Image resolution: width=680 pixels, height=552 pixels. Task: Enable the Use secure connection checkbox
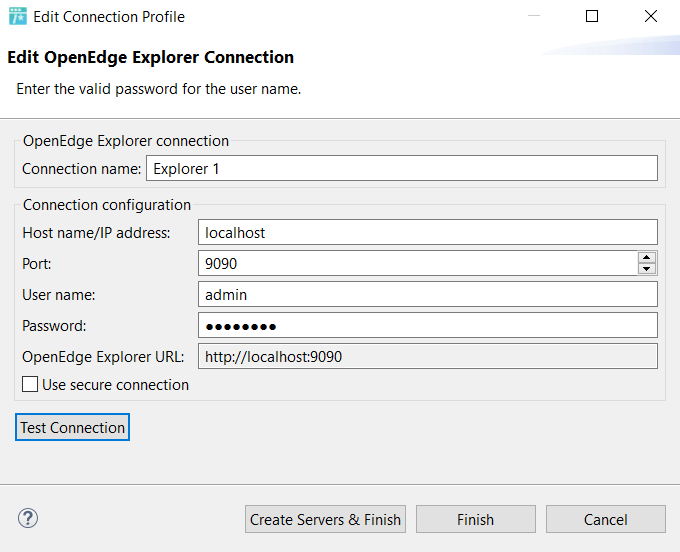point(30,384)
